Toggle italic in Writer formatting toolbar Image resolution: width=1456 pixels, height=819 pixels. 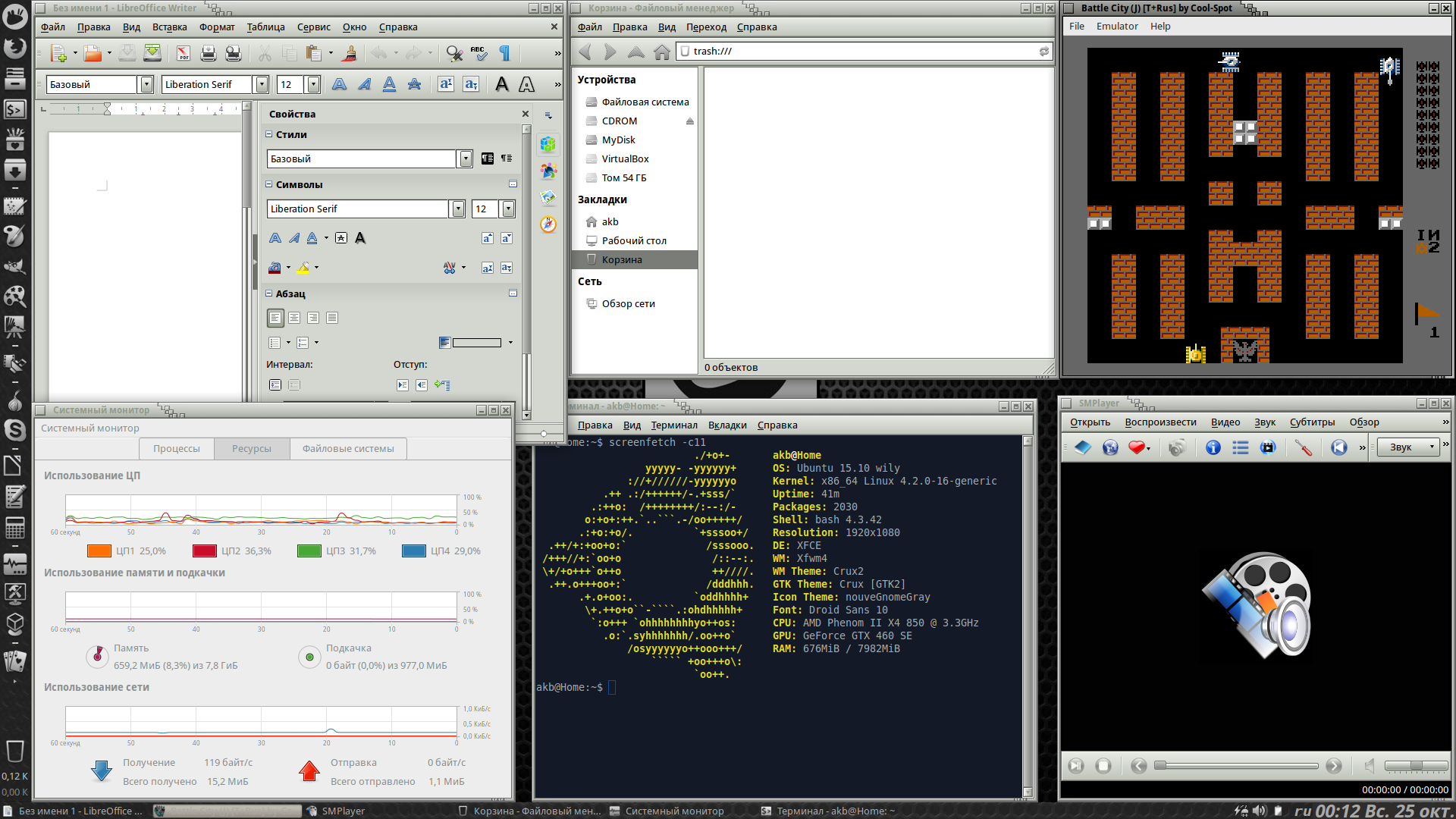click(364, 84)
